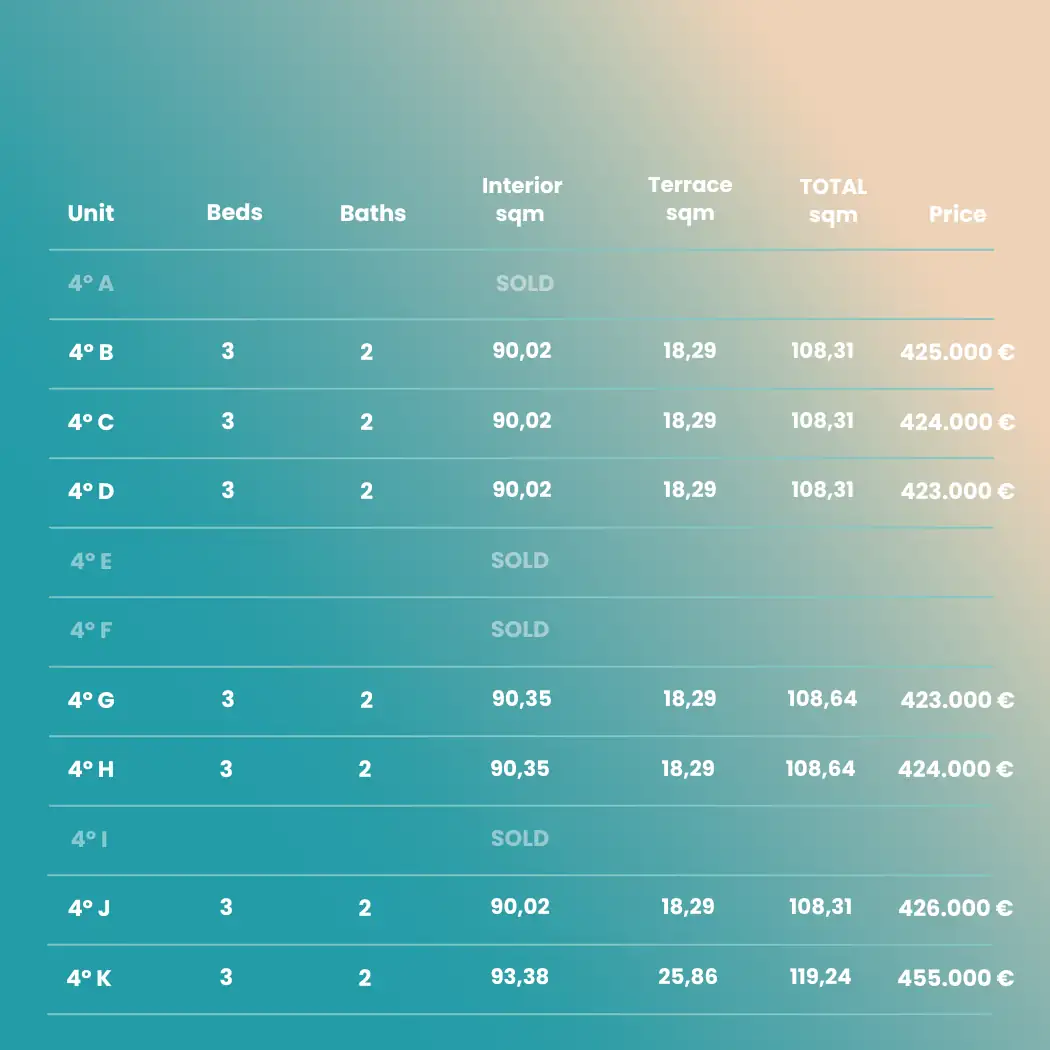Viewport: 1050px width, 1050px height.
Task: Select the Interior sqm column header
Action: pos(521,199)
